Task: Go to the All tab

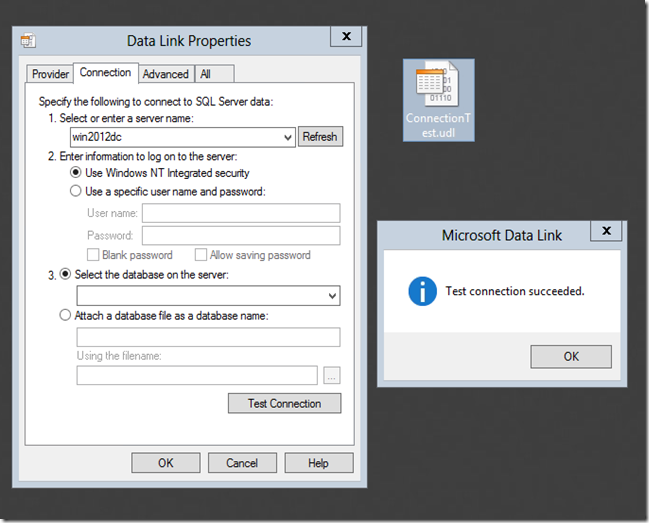Action: pyautogui.click(x=205, y=74)
